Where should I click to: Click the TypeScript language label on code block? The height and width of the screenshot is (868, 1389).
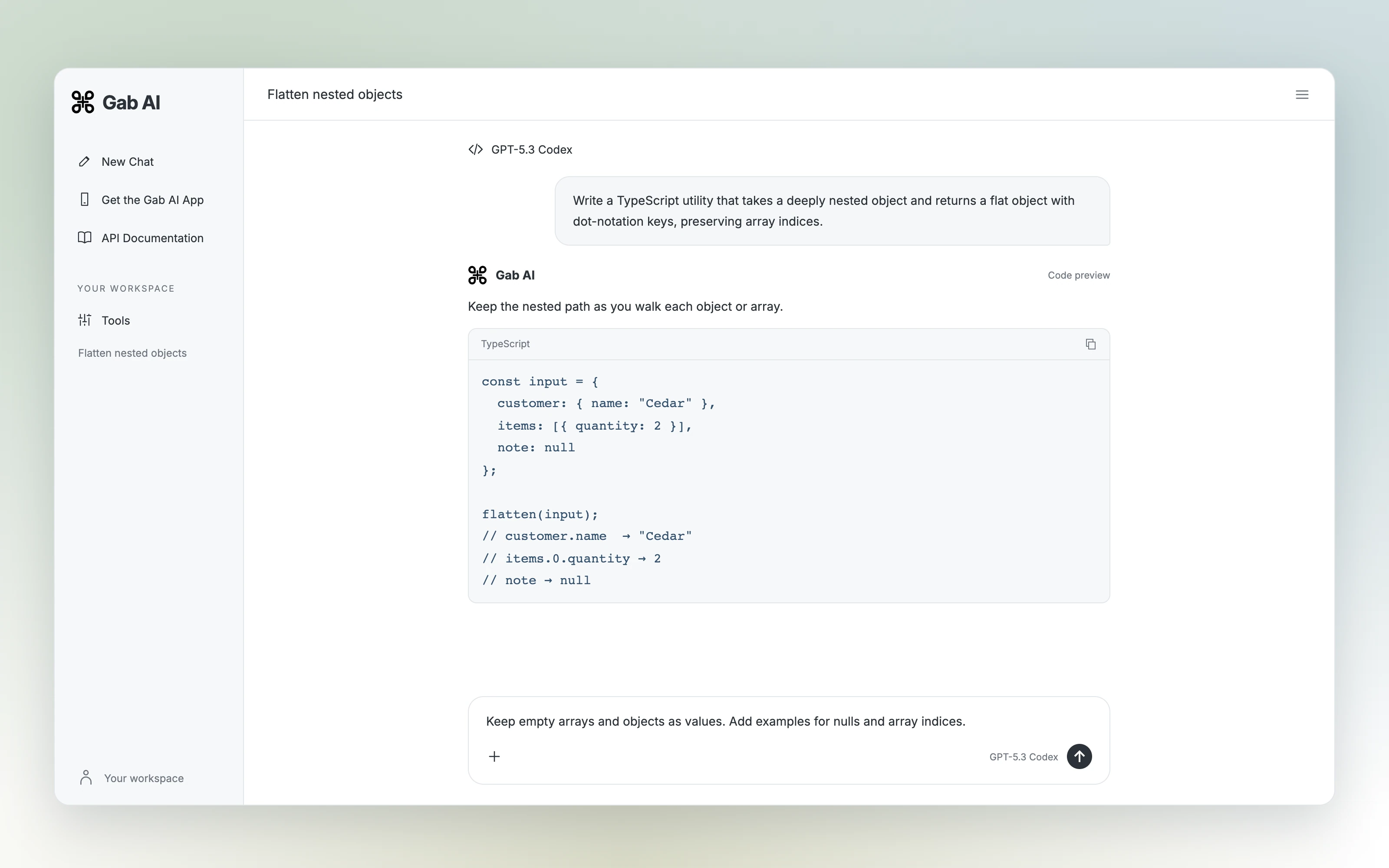coord(505,344)
